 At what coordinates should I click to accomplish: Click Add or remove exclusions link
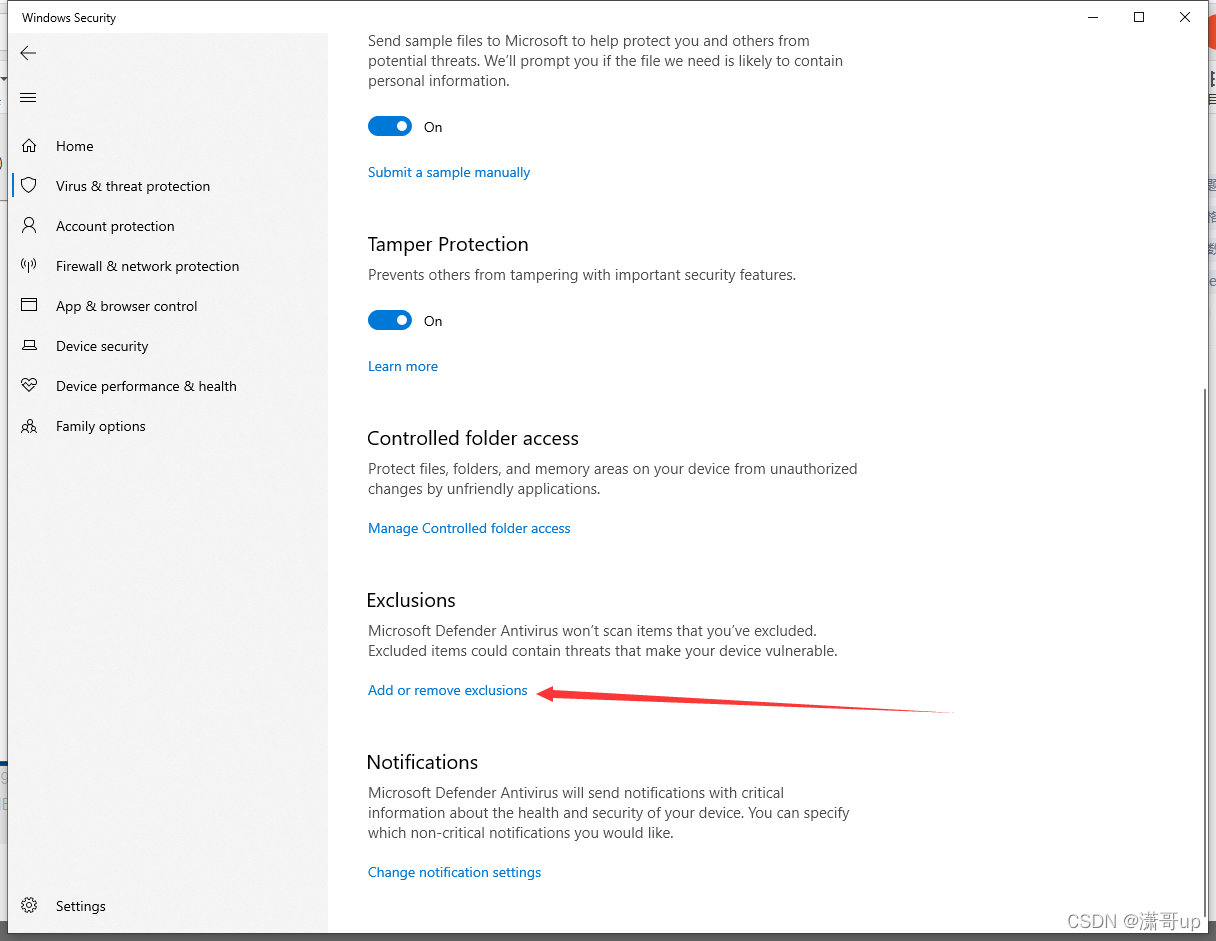[x=447, y=690]
